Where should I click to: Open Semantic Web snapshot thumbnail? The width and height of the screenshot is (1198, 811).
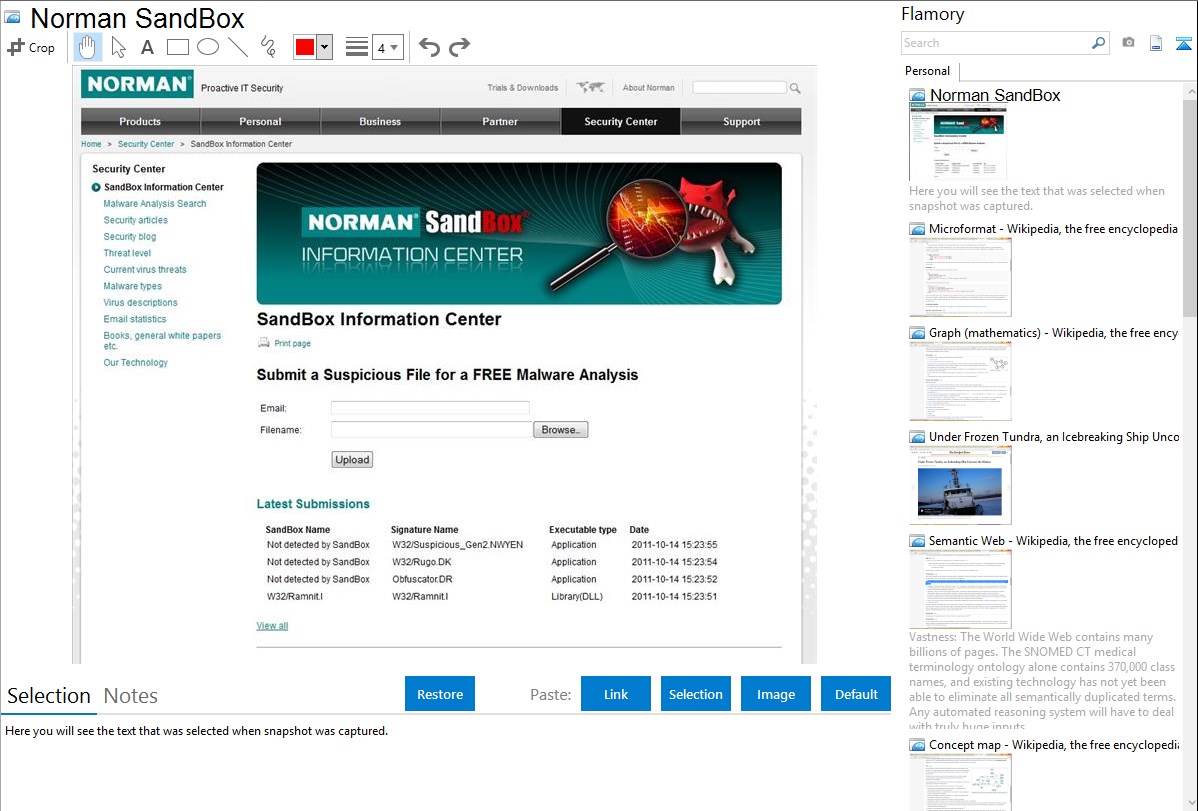[960, 589]
